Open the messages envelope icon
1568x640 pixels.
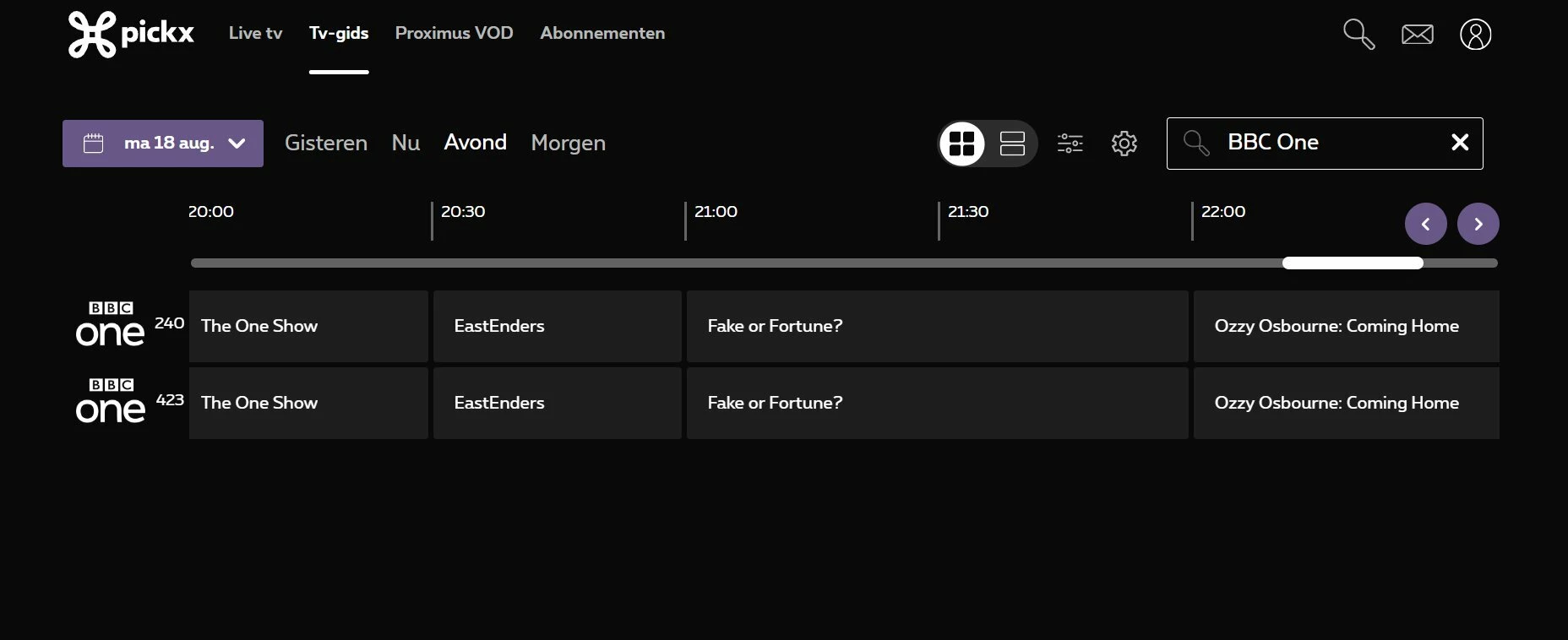pos(1417,34)
